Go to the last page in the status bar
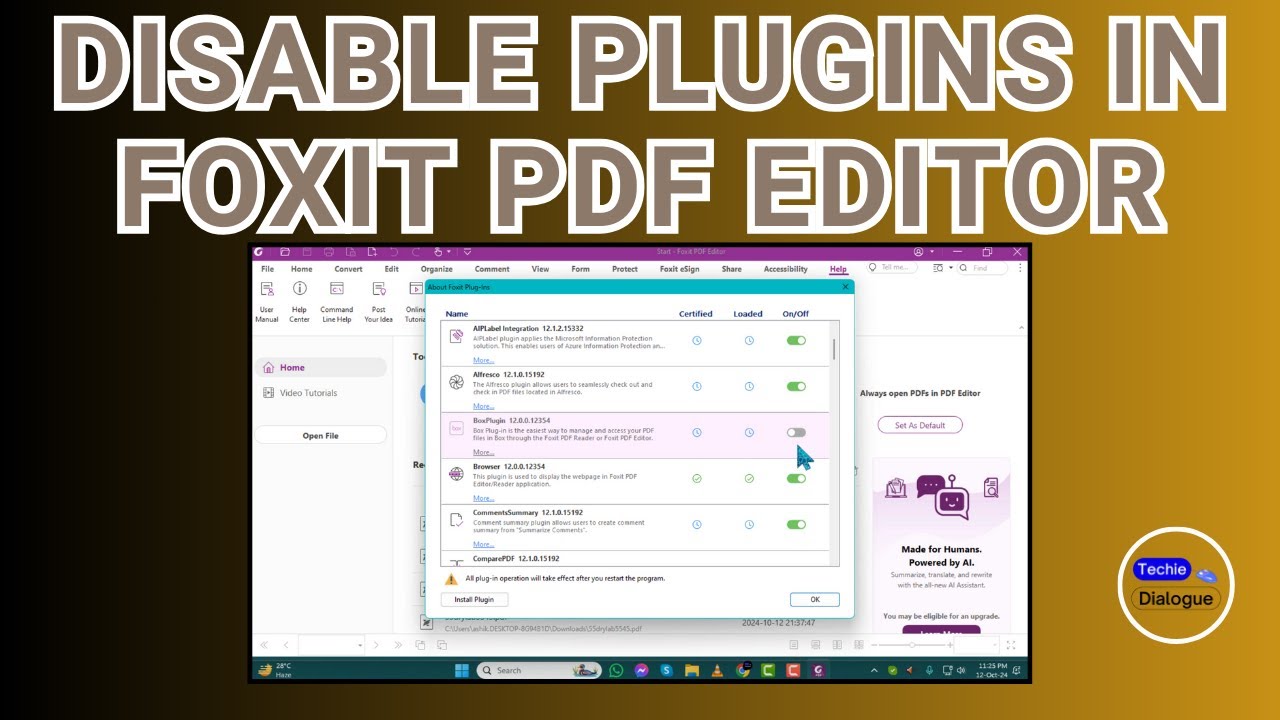 399,645
